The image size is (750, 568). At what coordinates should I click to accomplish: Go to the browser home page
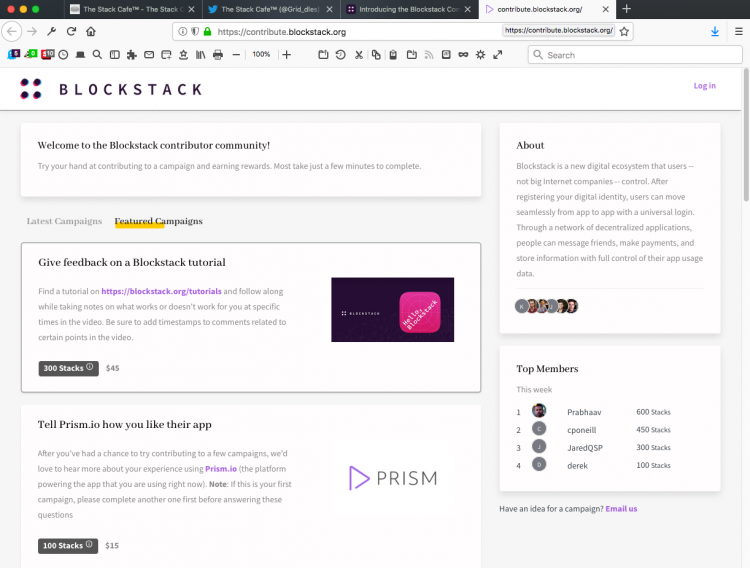click(x=91, y=32)
